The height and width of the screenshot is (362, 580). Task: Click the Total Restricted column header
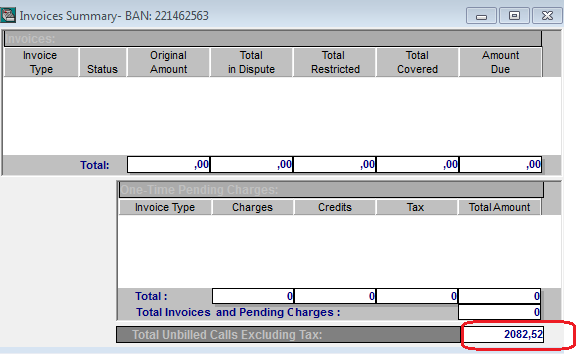click(x=335, y=62)
